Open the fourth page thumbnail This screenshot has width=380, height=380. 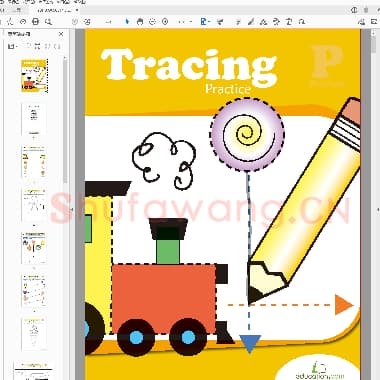click(34, 205)
